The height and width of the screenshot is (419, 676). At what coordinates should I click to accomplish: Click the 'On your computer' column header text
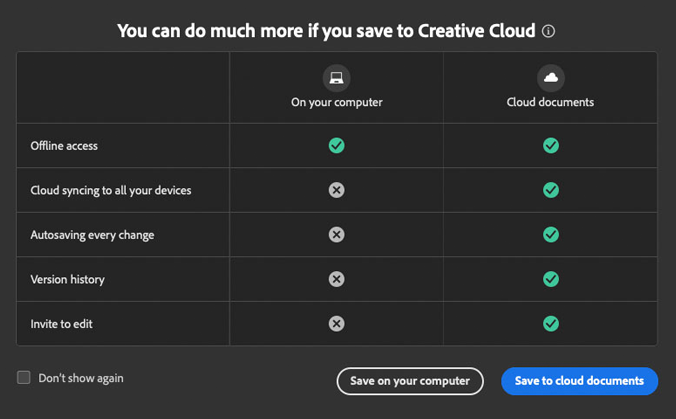(x=337, y=103)
